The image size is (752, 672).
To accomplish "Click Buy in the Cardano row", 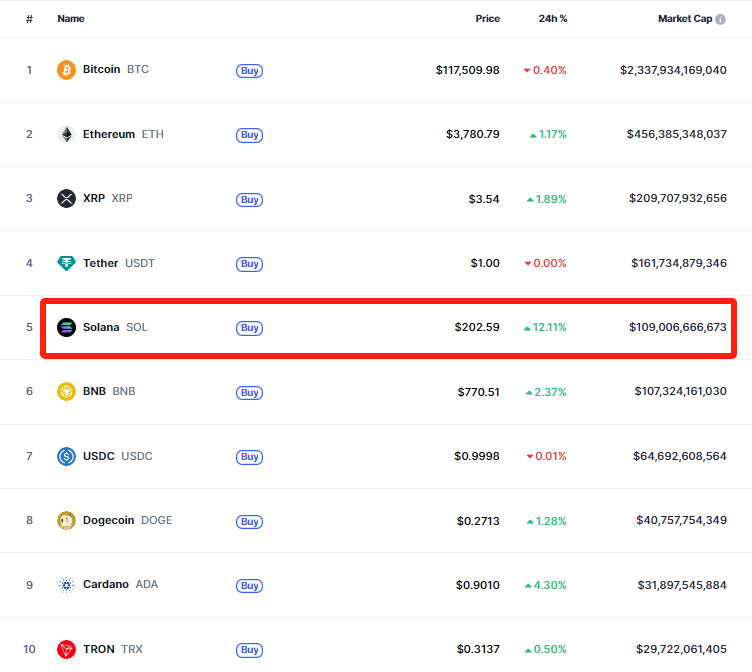I will (249, 586).
